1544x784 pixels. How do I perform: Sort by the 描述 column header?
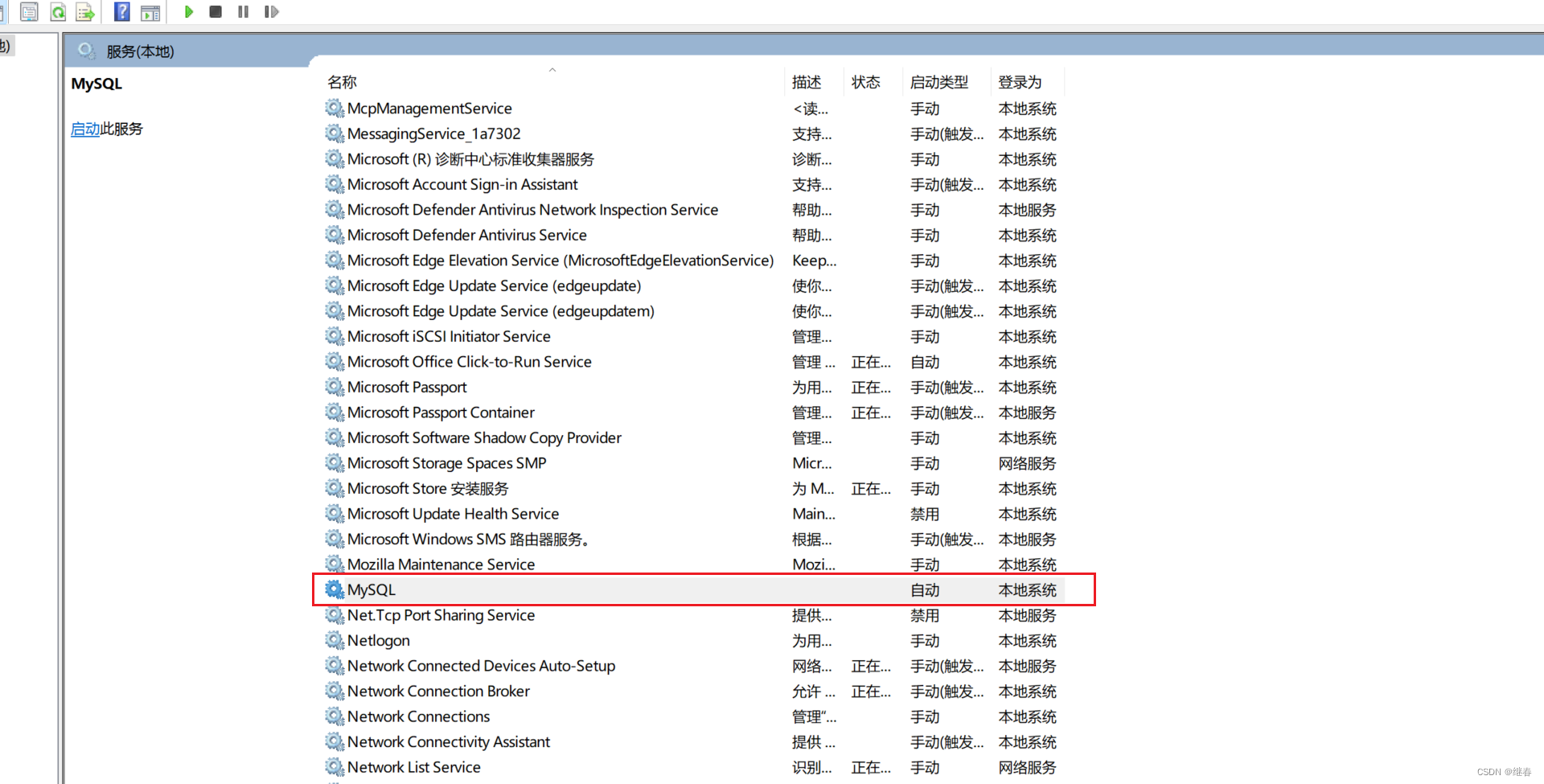tap(807, 82)
